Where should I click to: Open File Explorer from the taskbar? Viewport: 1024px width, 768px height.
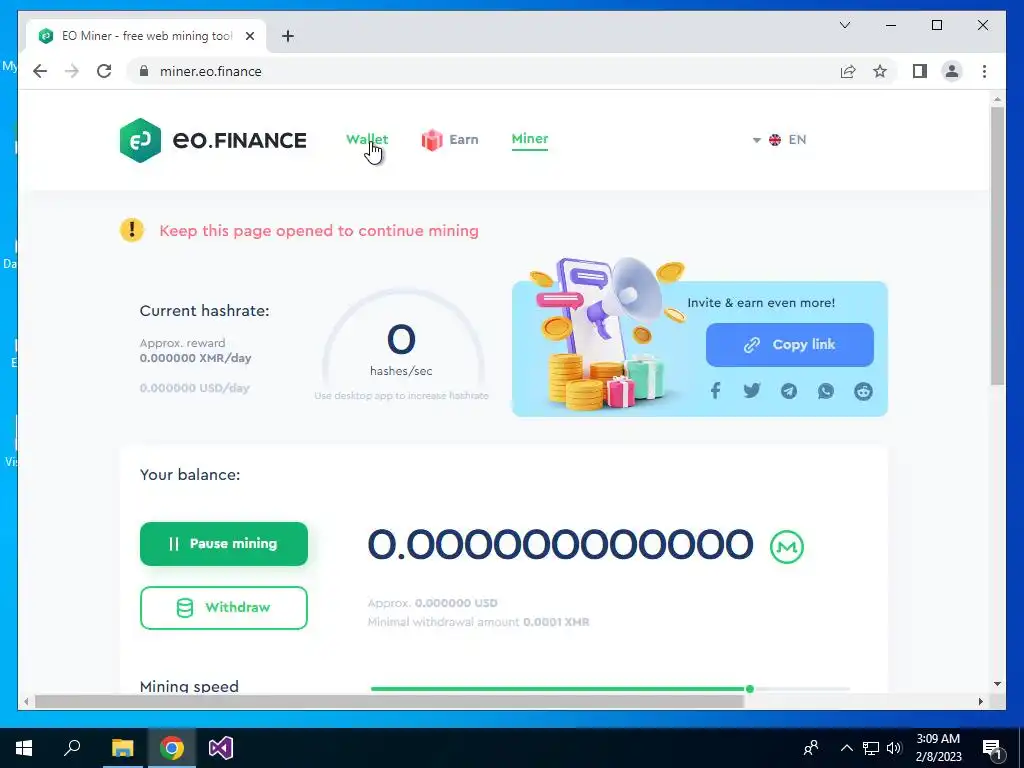point(122,748)
